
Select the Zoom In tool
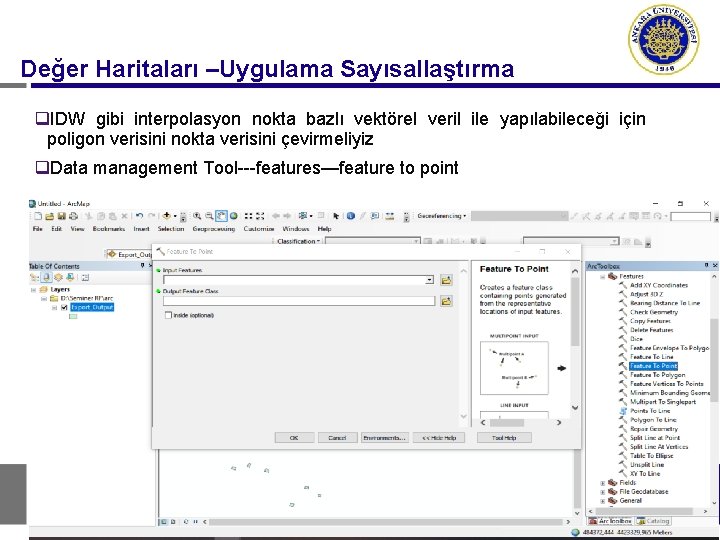pyautogui.click(x=197, y=216)
